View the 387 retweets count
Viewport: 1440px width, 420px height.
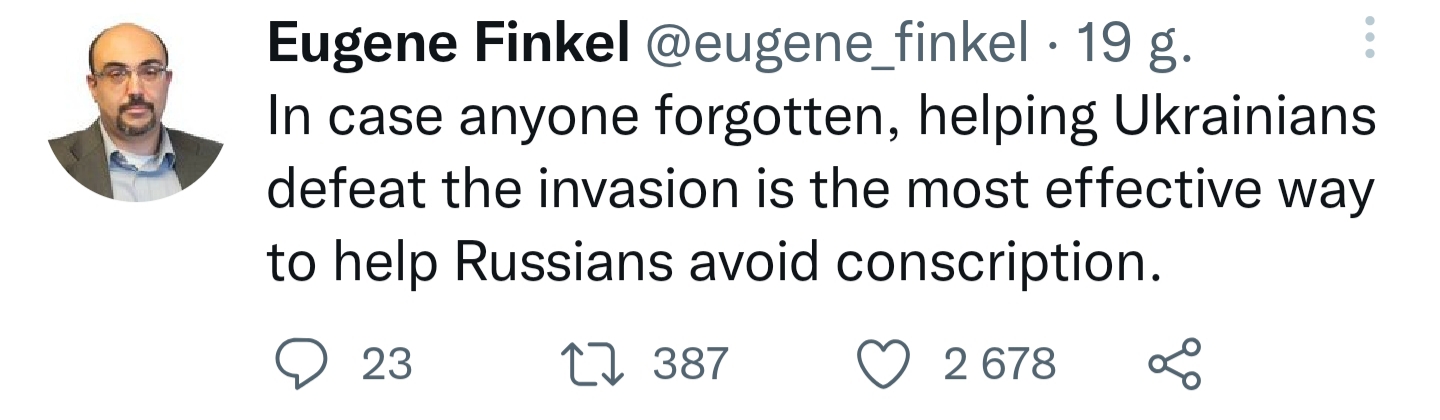click(x=691, y=365)
